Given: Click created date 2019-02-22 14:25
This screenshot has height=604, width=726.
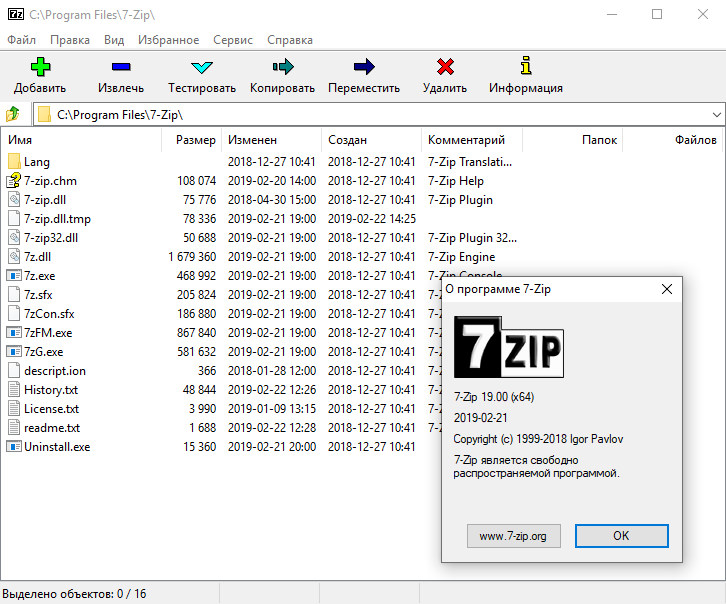Looking at the screenshot, I should coord(372,219).
